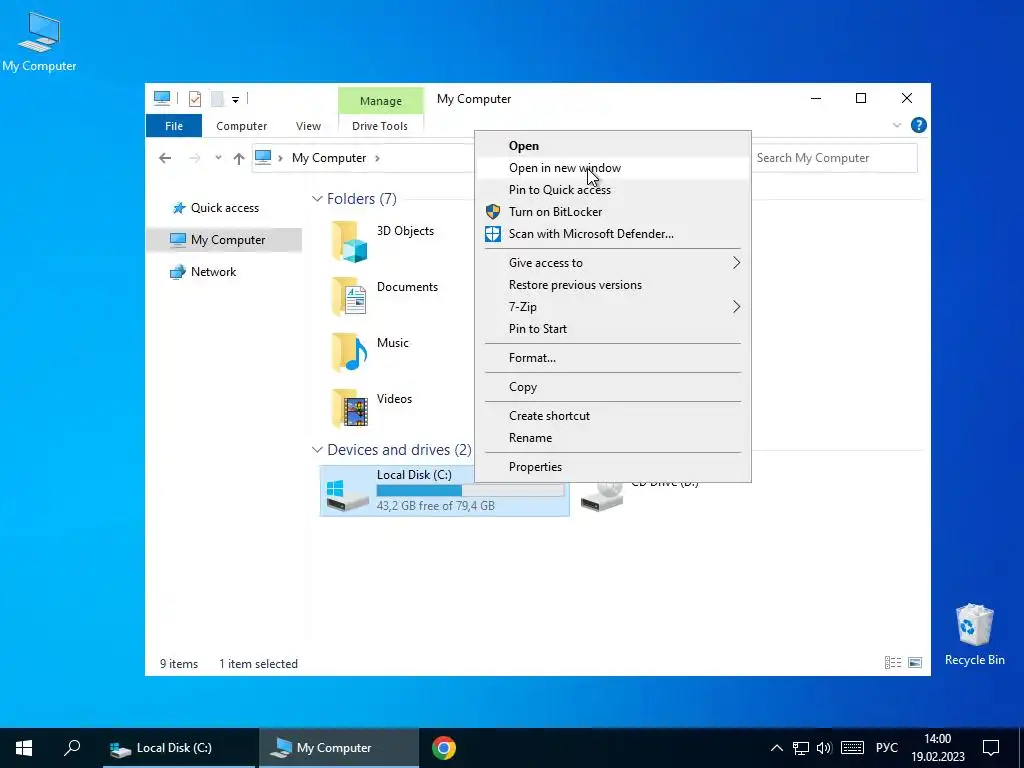
Task: Select Quick access in the navigation pane
Action: [224, 208]
